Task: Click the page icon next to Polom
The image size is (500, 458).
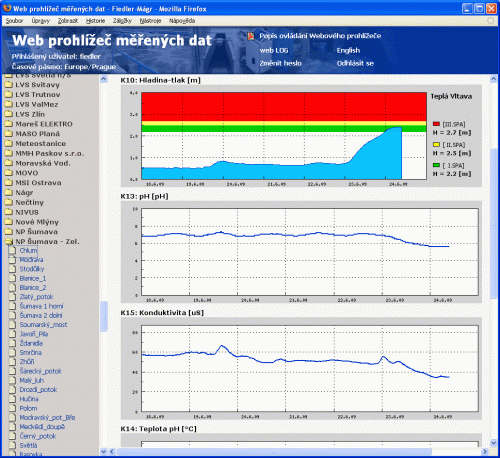Action: click(x=12, y=408)
